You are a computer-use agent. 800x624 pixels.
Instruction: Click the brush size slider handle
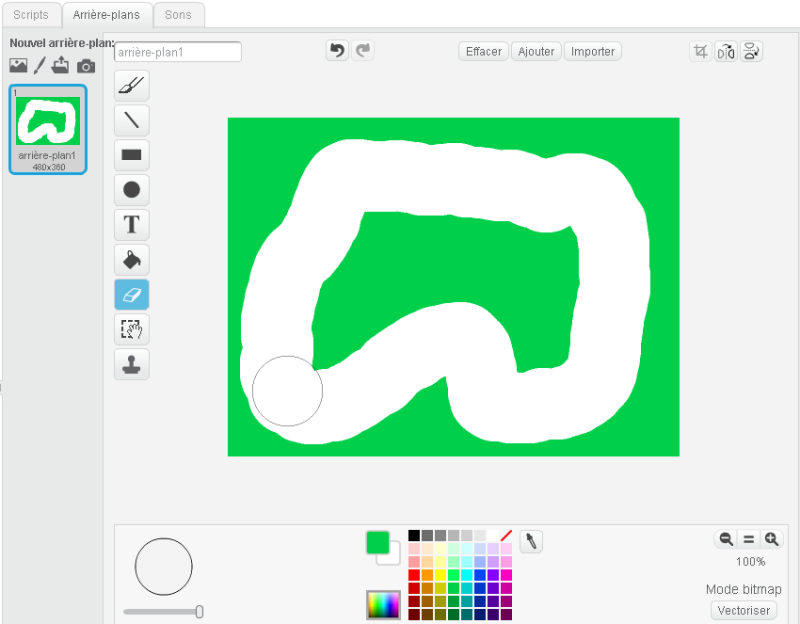(199, 611)
